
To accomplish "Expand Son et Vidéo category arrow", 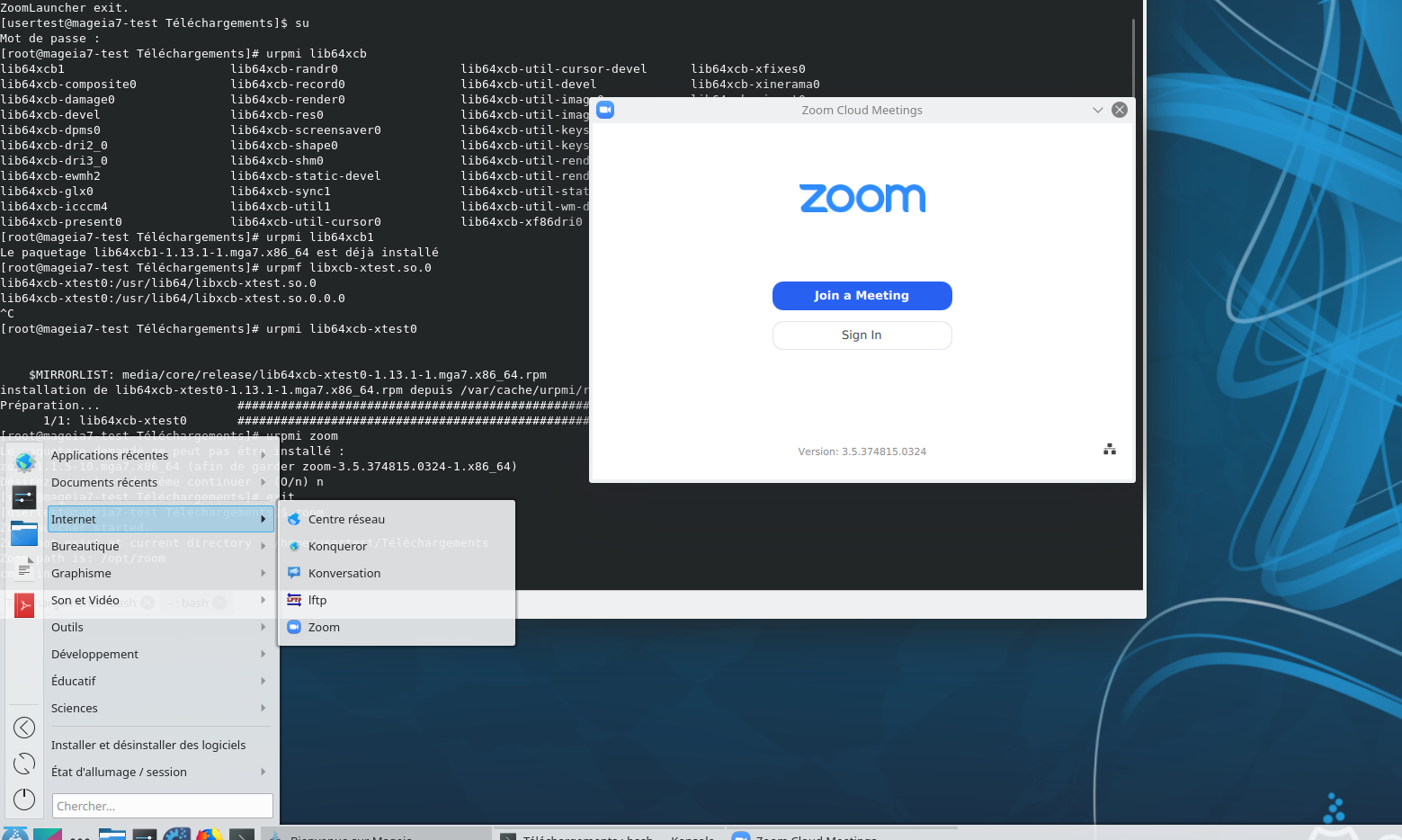I will (263, 600).
